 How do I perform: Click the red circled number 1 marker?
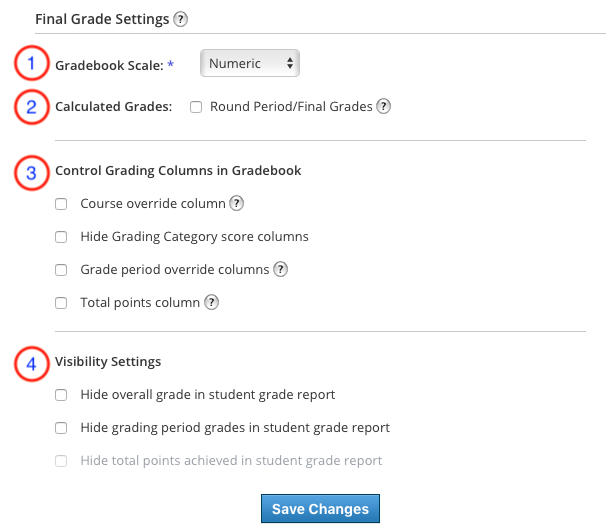click(31, 64)
